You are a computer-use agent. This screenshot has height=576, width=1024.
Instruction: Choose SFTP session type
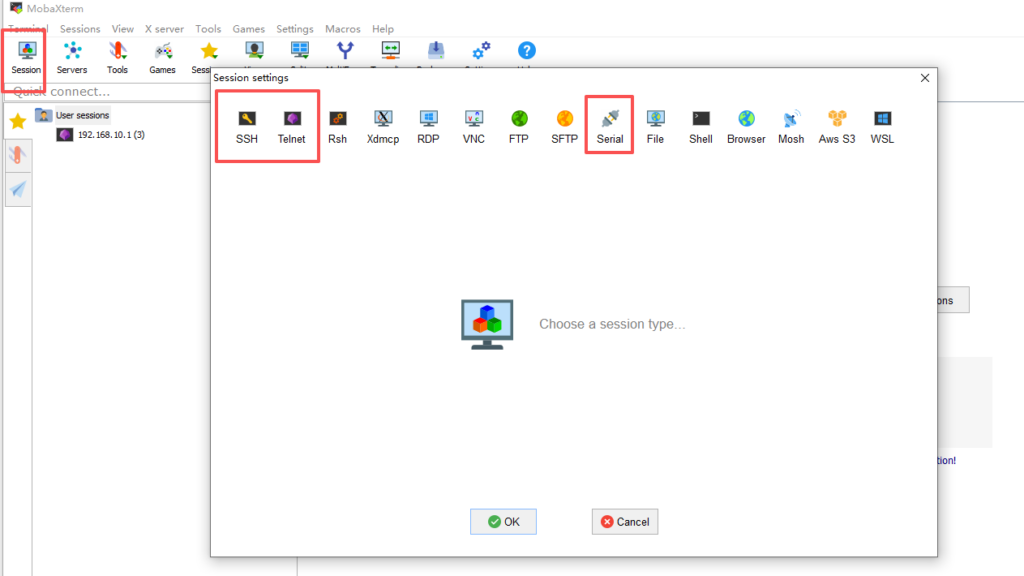tap(564, 127)
